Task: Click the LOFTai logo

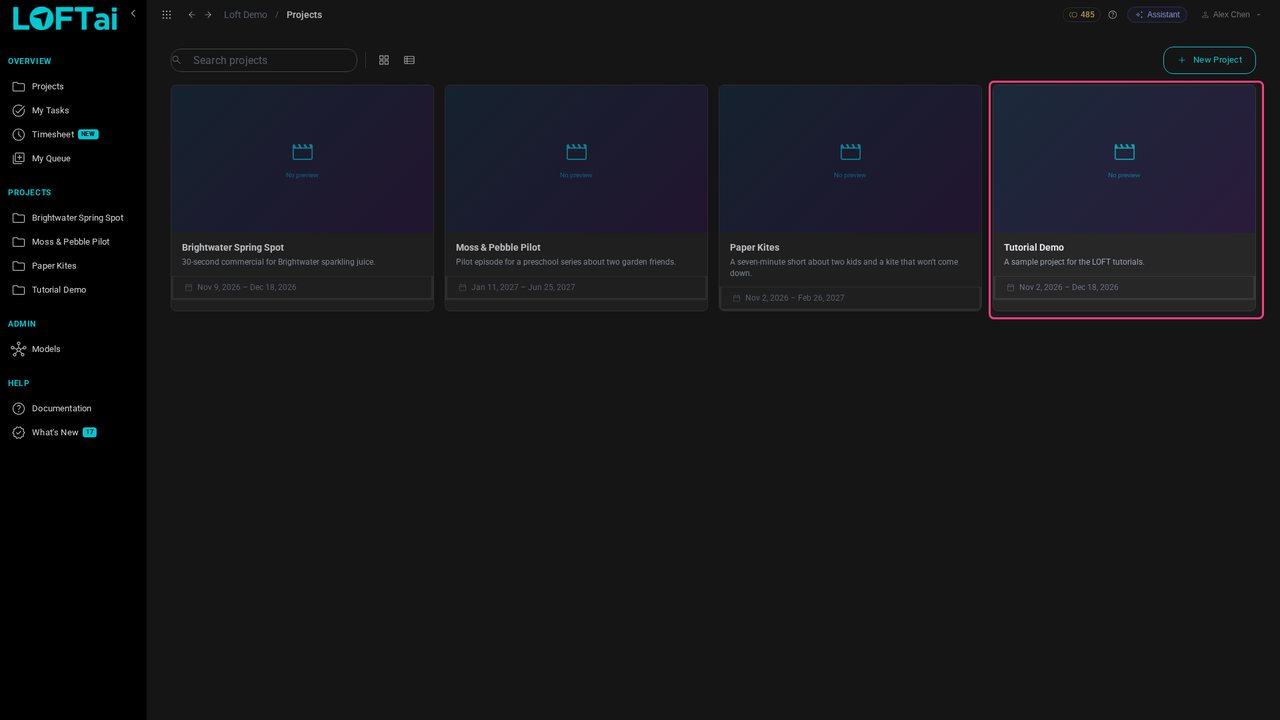Action: point(64,18)
